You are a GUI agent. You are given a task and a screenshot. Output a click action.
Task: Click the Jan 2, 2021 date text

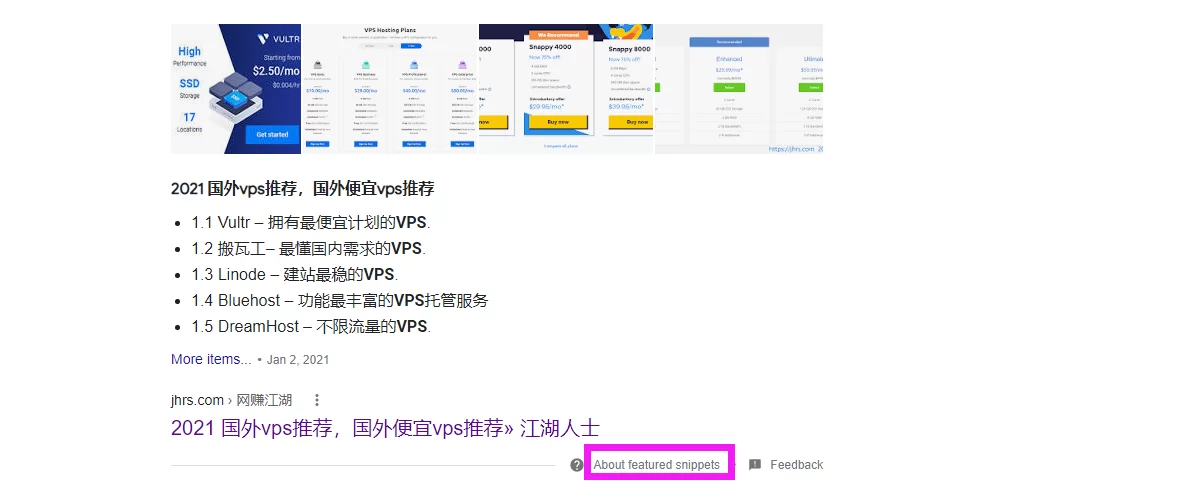tap(298, 360)
